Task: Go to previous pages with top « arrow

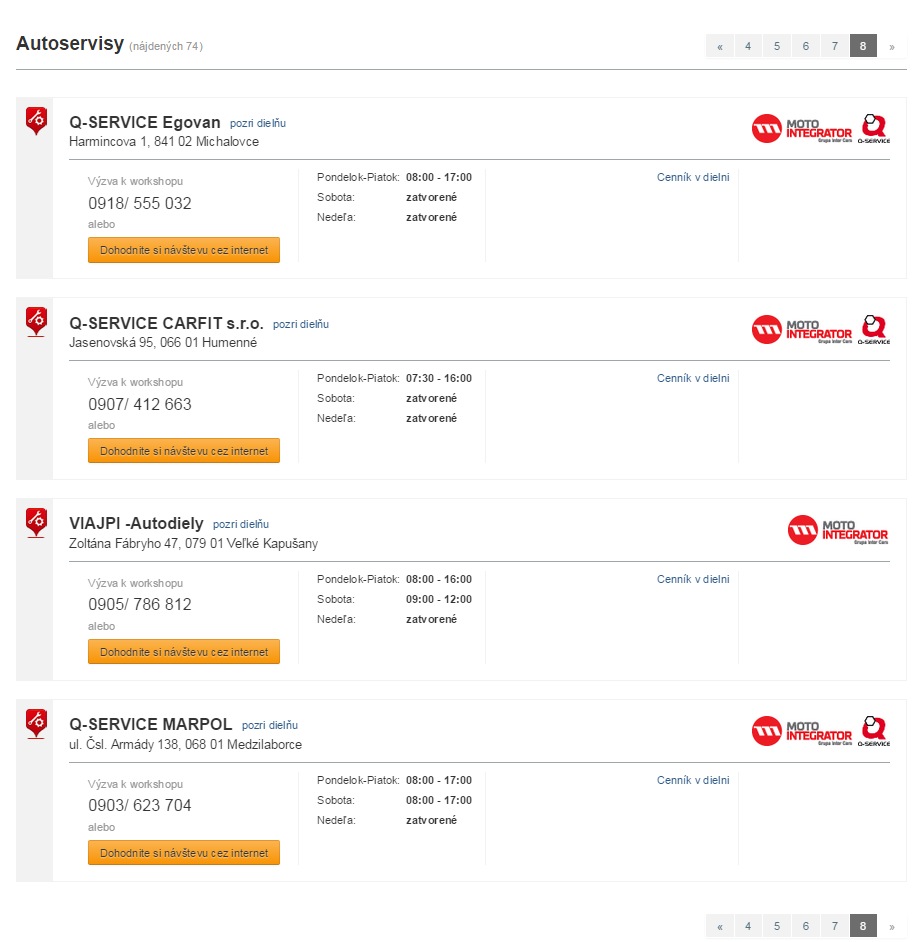Action: [720, 46]
